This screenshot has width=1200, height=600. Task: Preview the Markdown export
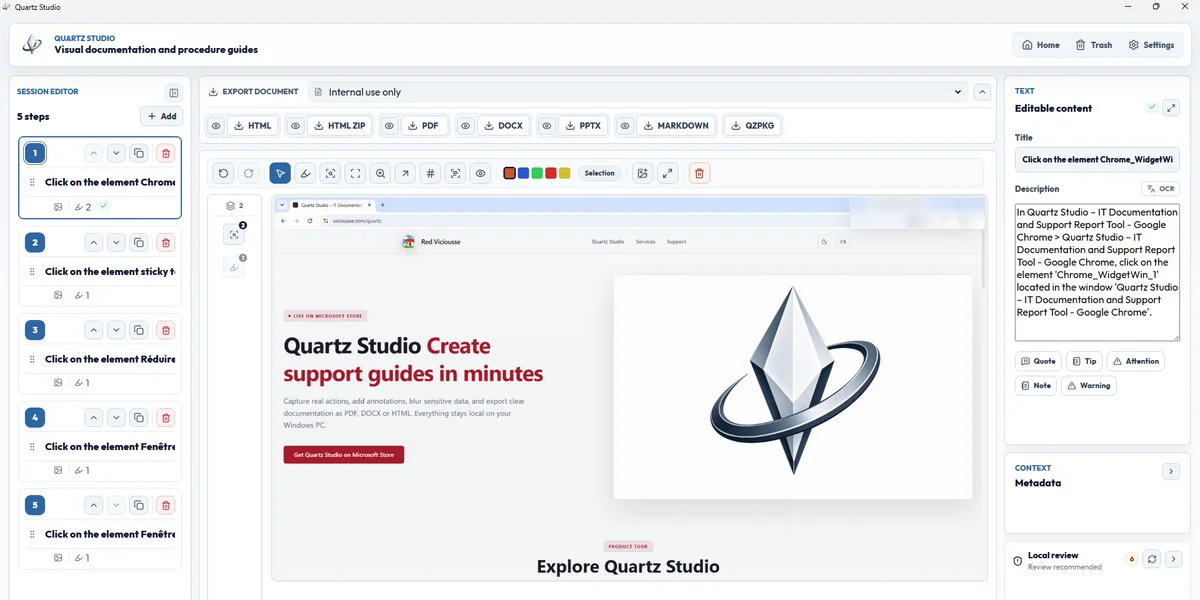coord(624,126)
